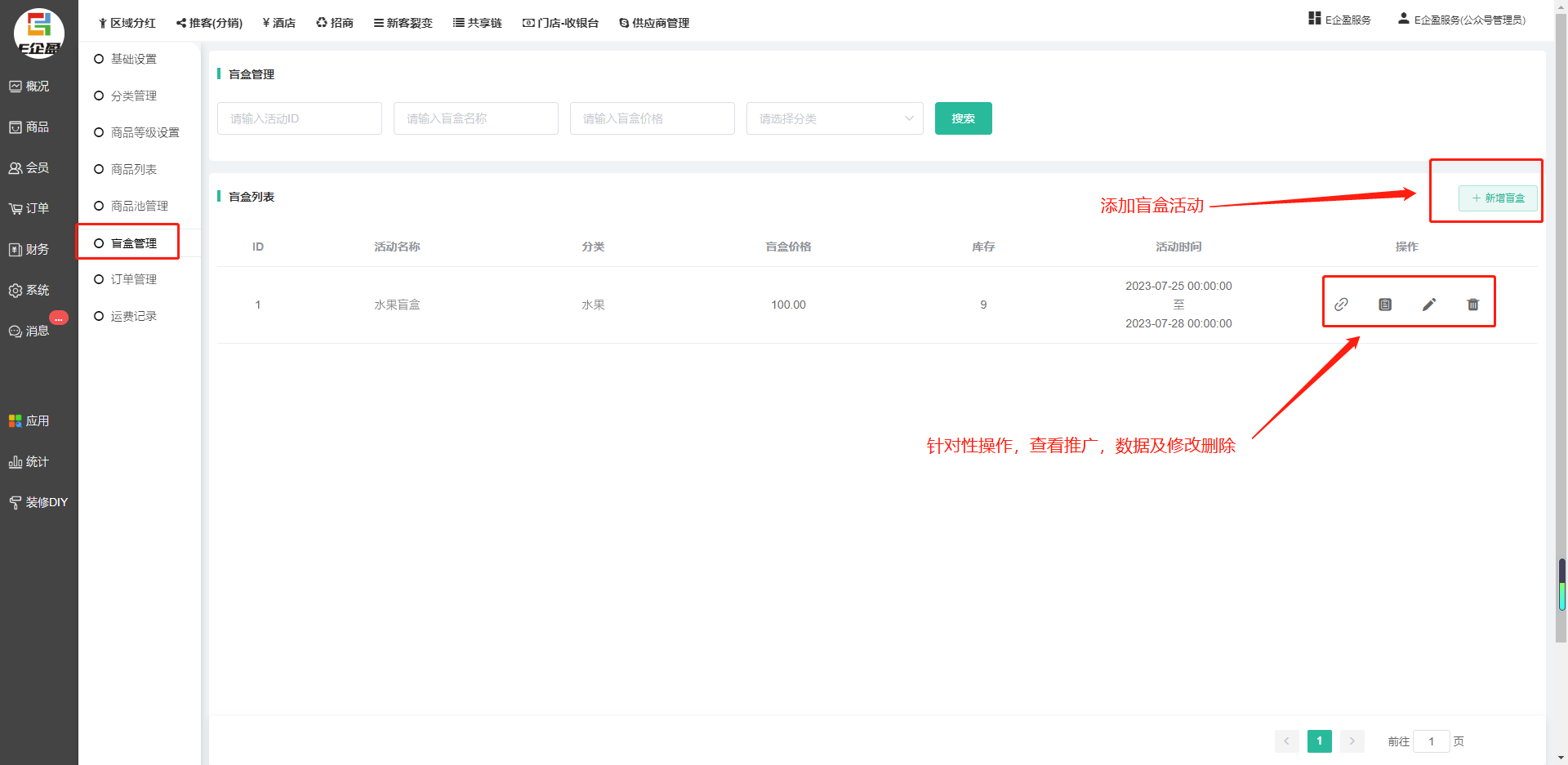Open the E企盈服务 grid menu
This screenshot has height=765, width=1568.
coord(1339,20)
